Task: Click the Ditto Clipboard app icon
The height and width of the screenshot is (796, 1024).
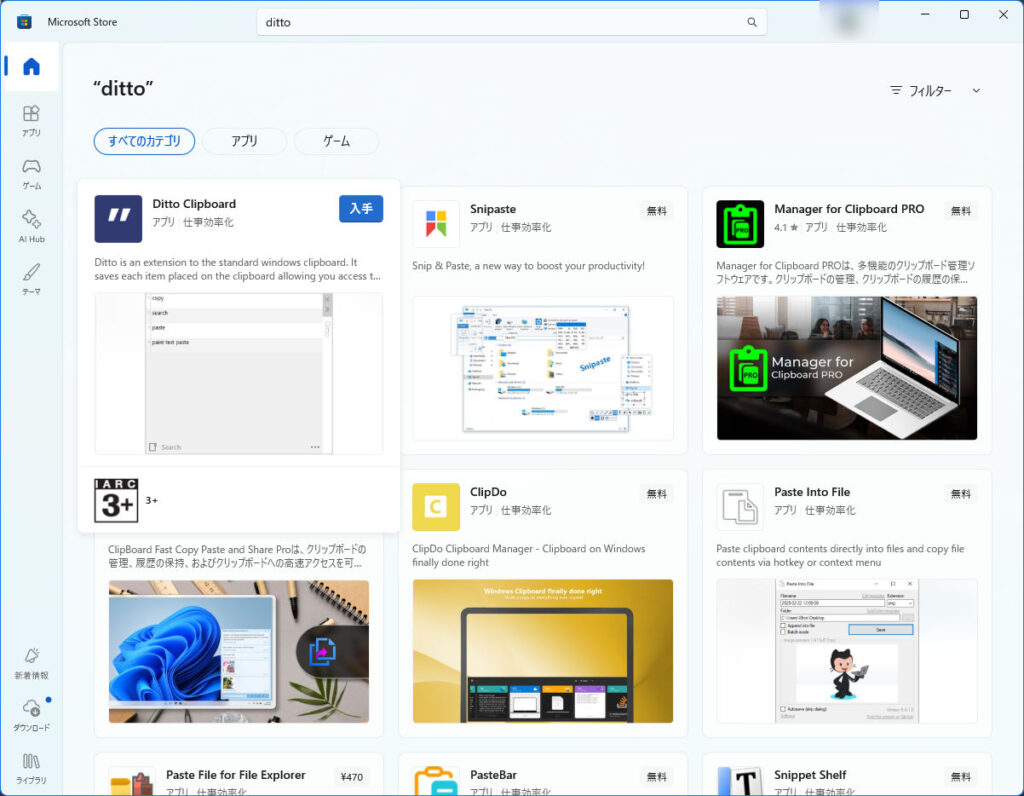Action: (118, 219)
